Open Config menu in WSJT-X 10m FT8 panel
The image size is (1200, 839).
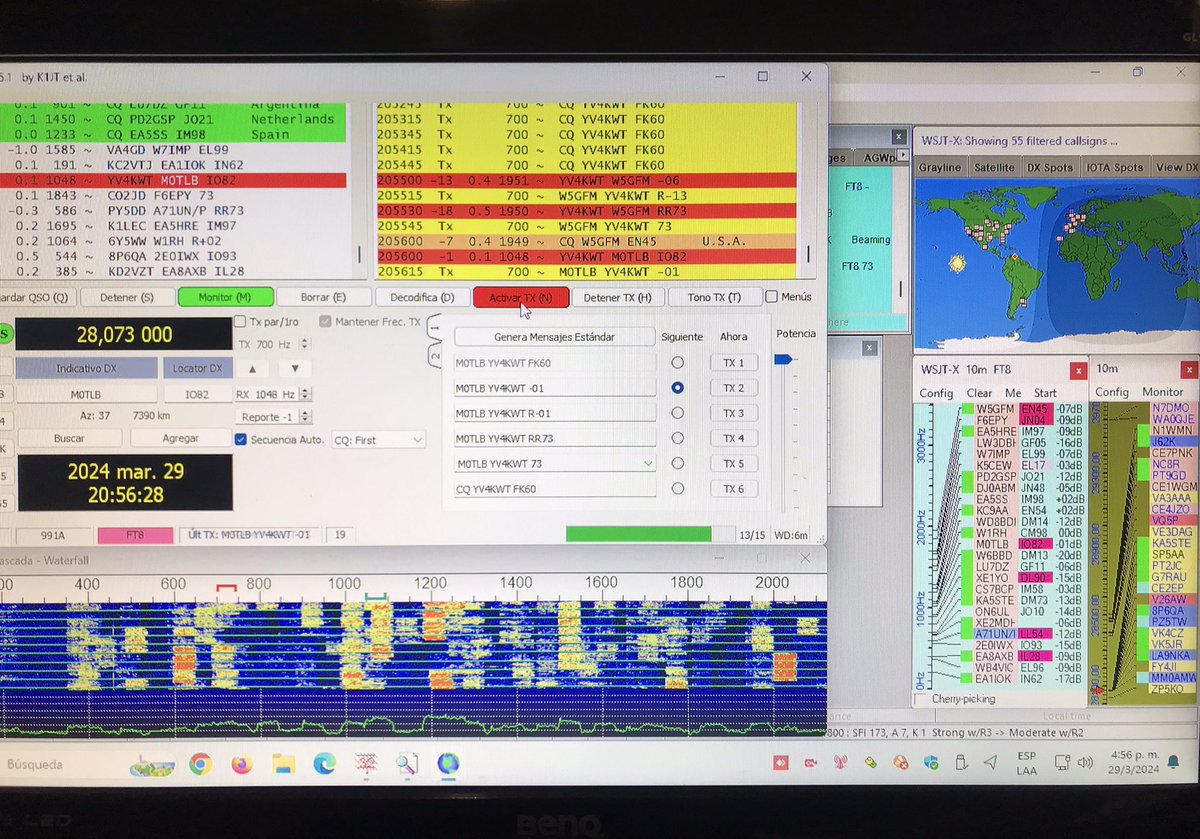[x=936, y=393]
